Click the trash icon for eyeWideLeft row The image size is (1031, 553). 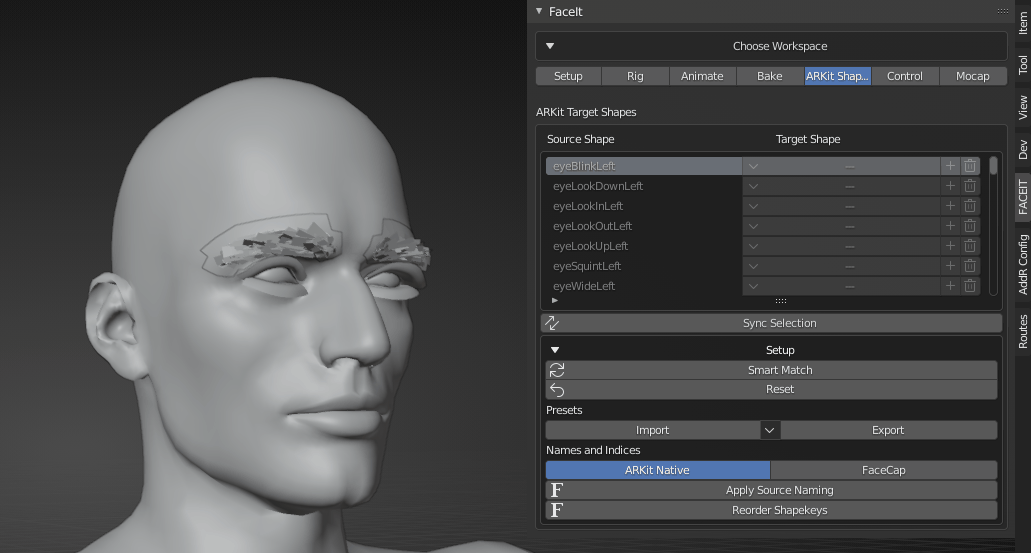[969, 286]
